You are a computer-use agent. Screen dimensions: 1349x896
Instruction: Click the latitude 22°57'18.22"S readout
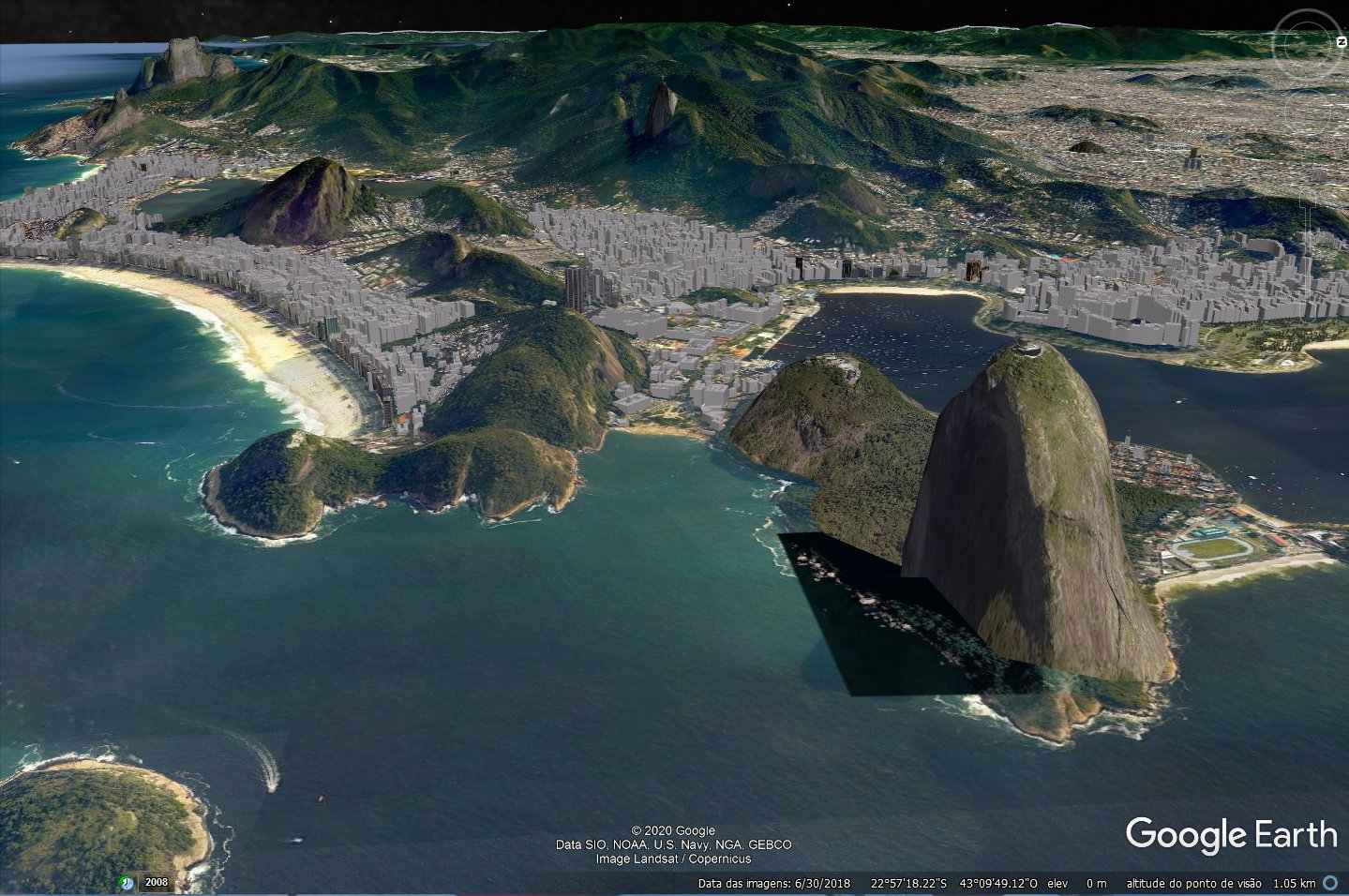click(x=907, y=883)
